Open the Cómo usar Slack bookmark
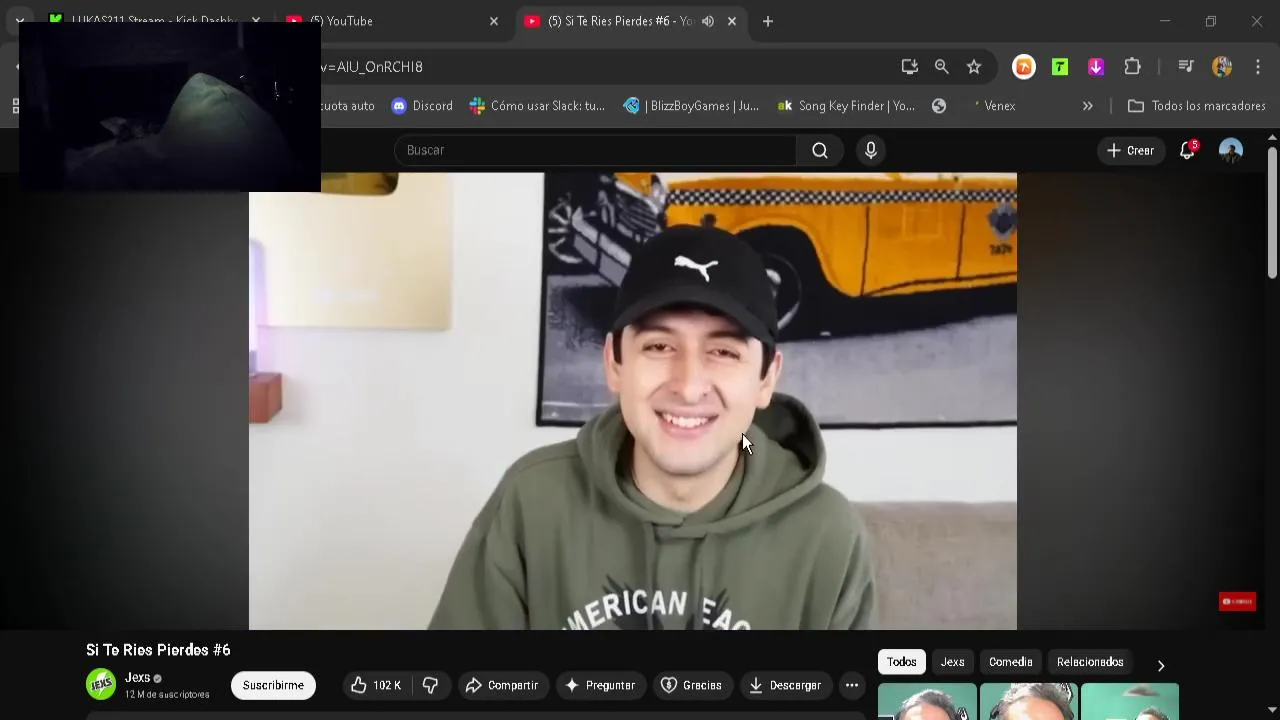This screenshot has width=1280, height=720. click(537, 106)
